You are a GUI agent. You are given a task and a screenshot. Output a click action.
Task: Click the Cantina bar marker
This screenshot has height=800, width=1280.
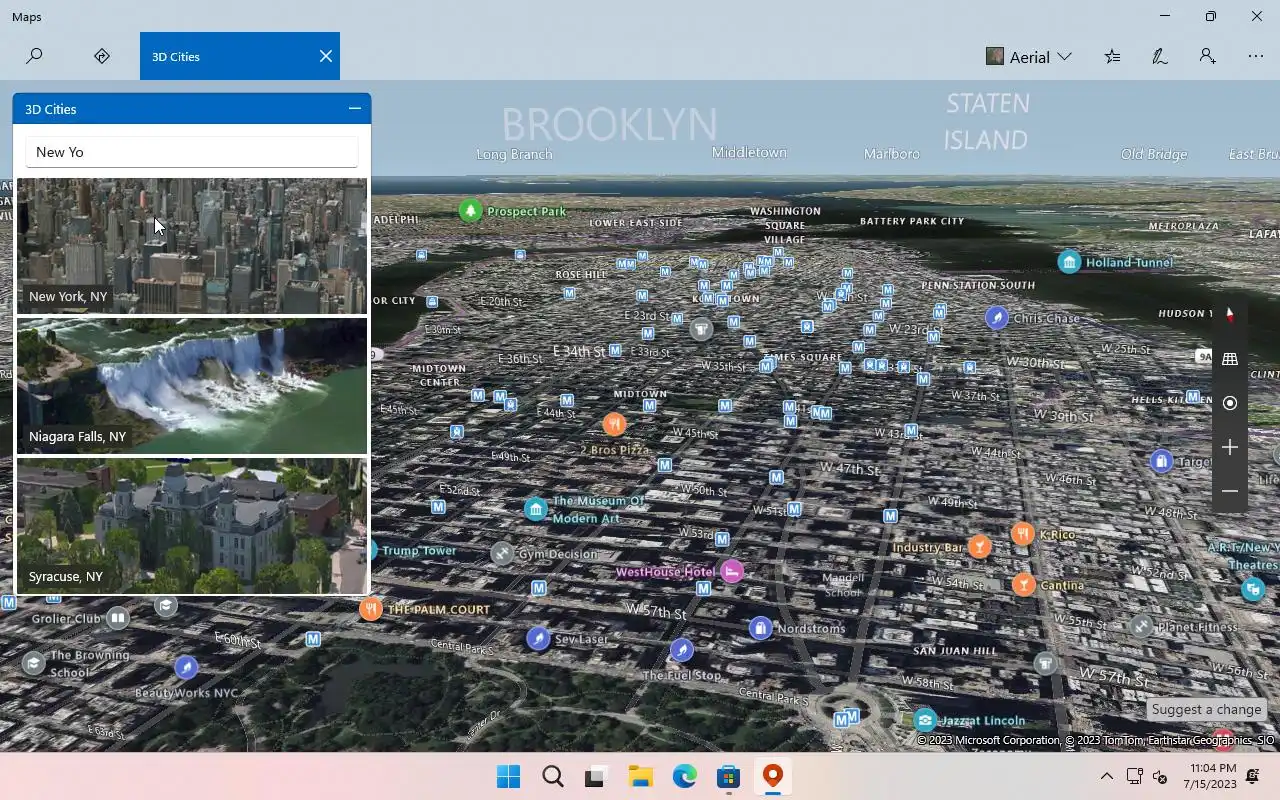tap(1023, 584)
